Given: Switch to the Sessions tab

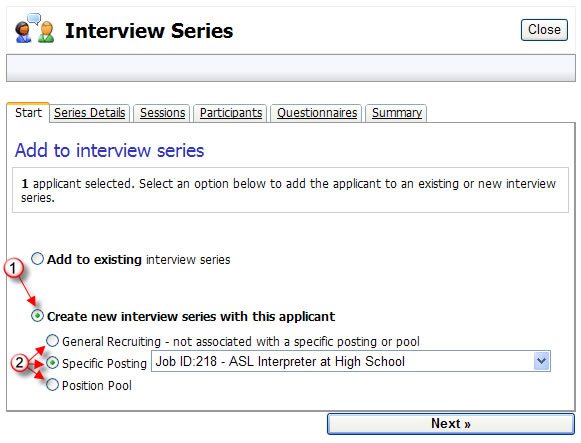Looking at the screenshot, I should (x=162, y=113).
